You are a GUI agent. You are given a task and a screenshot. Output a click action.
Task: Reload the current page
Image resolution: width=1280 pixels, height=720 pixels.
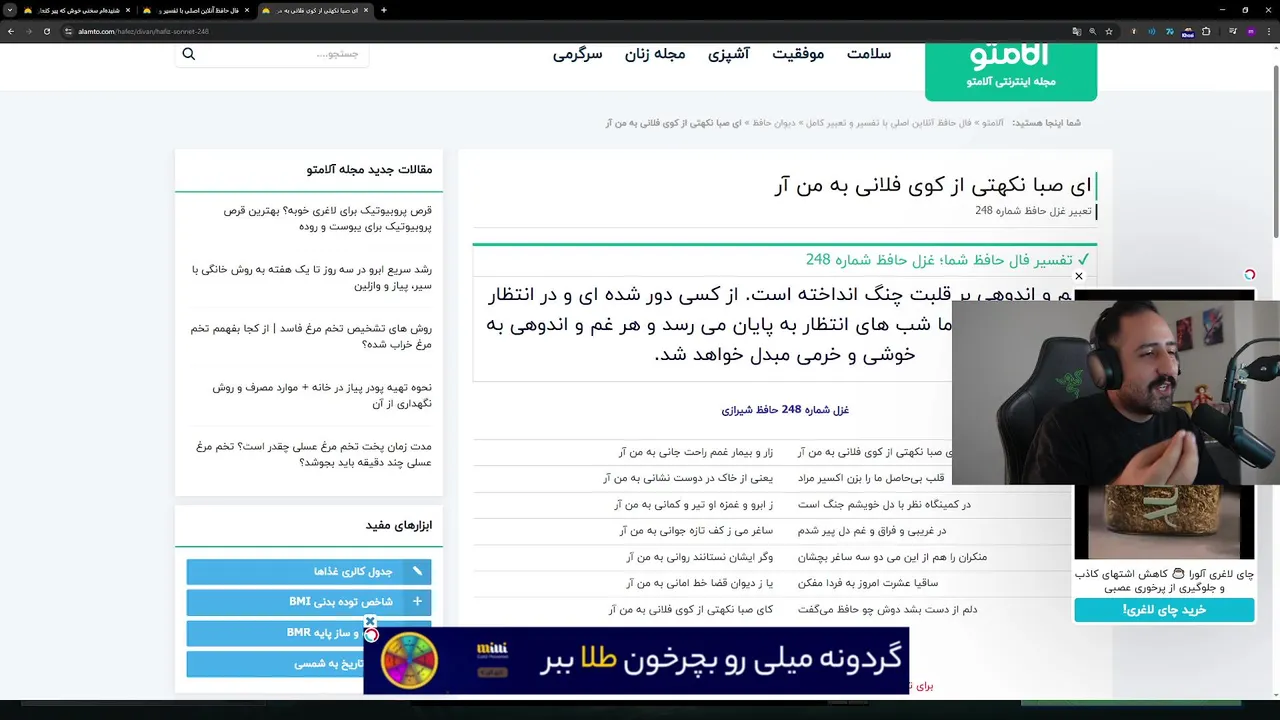click(x=47, y=31)
